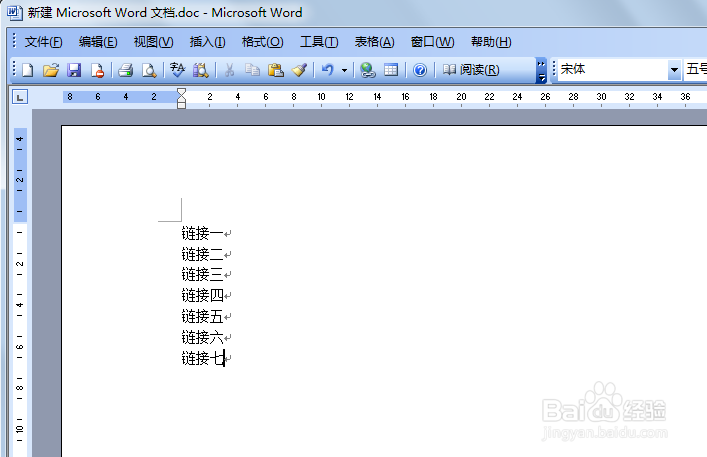707x457 pixels.
Task: Click the first-line indent marker on the ruler
Action: pyautogui.click(x=181, y=92)
